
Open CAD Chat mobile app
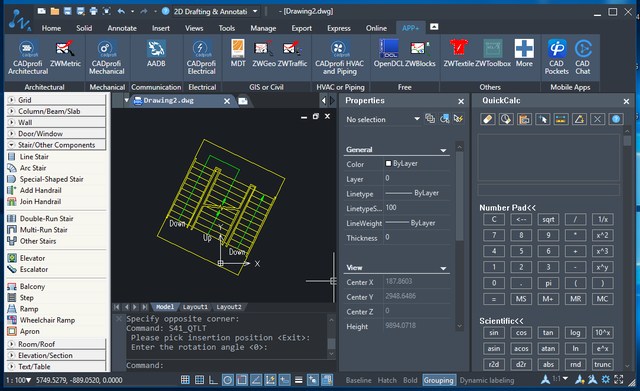[582, 58]
